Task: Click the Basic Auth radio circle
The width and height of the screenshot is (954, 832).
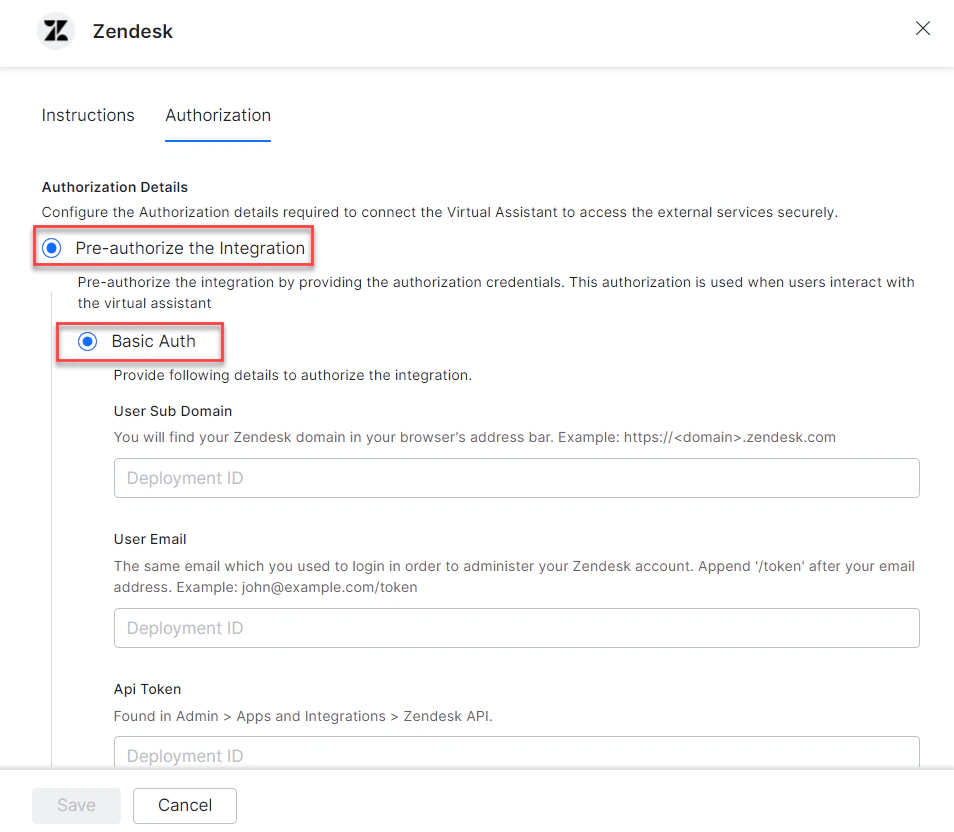Action: point(86,341)
